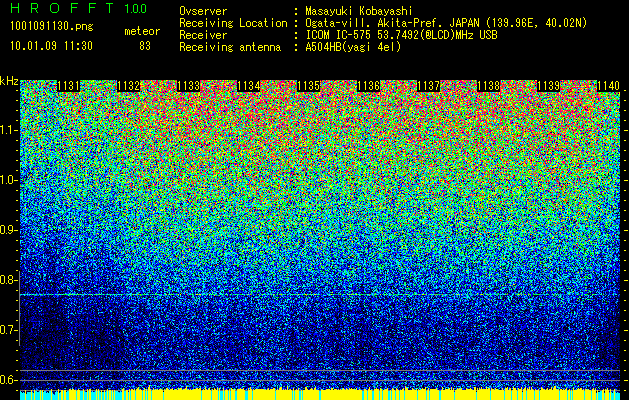This screenshot has width=629, height=400.
Task: Click the 1138 time marker
Action: [488, 86]
